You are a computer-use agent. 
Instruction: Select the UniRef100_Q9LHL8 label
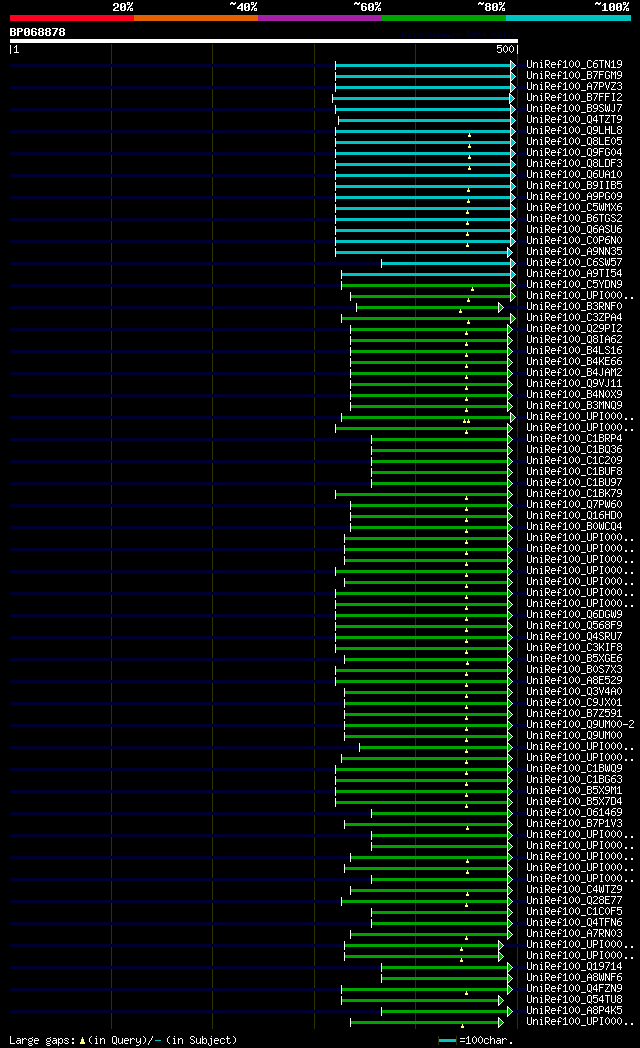(574, 130)
